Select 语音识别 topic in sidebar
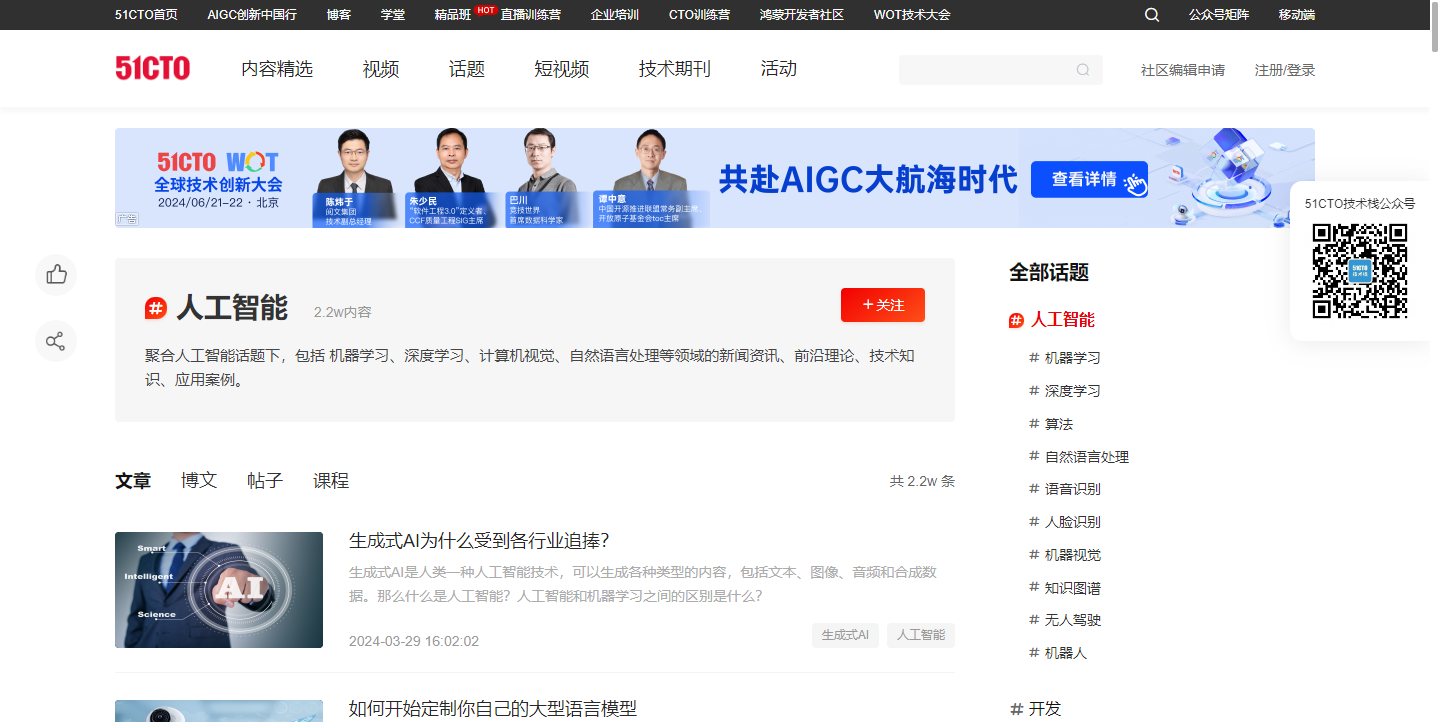Screen dimensions: 1440x722 point(1072,489)
